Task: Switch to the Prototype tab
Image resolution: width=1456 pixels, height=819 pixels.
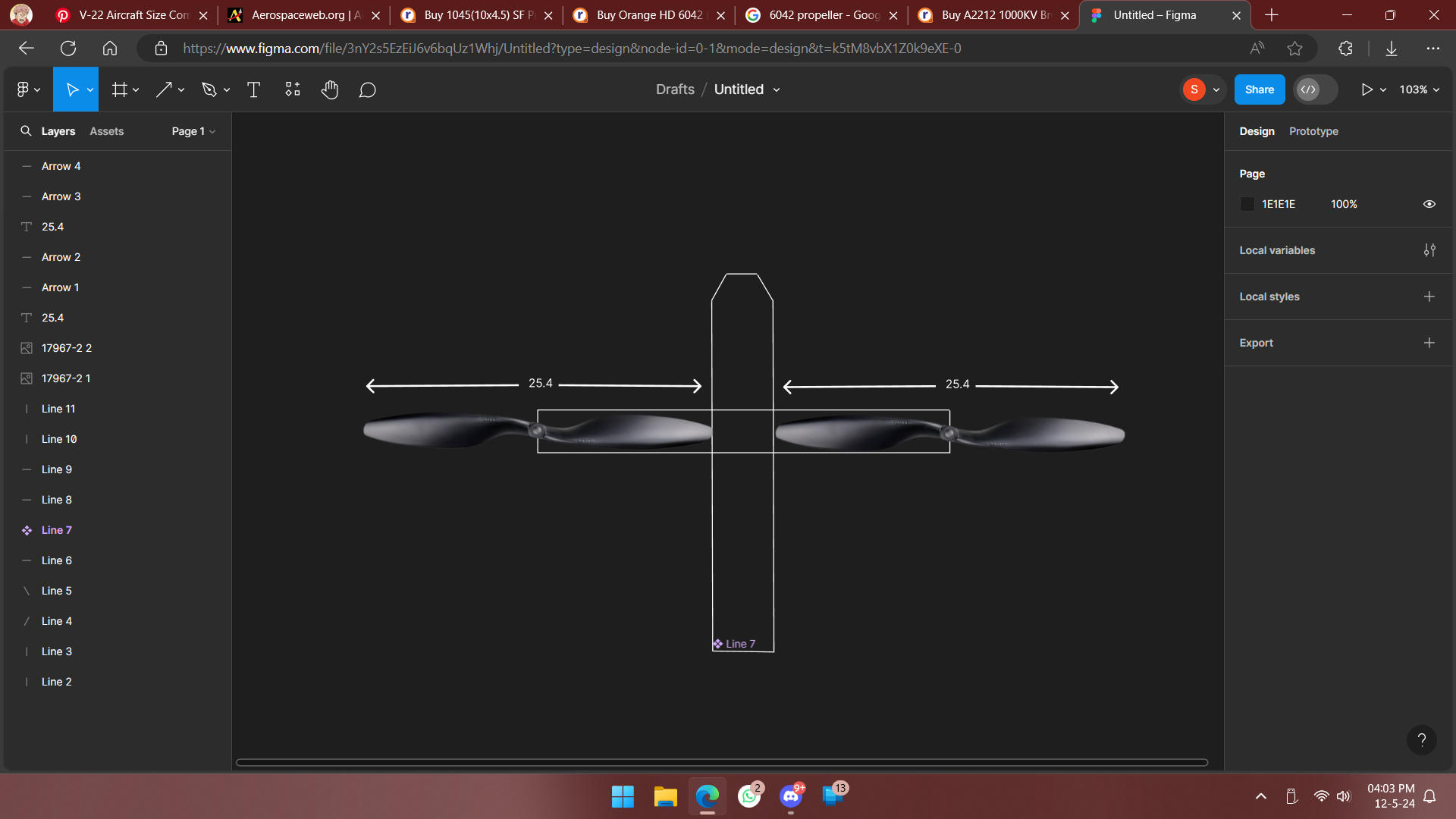Action: (x=1313, y=131)
